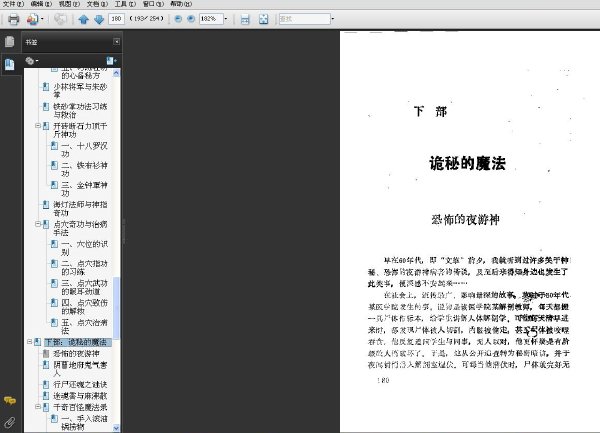
Task: Collapse the 点穴奇功与治病手法 bookmark
Action: tap(38, 224)
